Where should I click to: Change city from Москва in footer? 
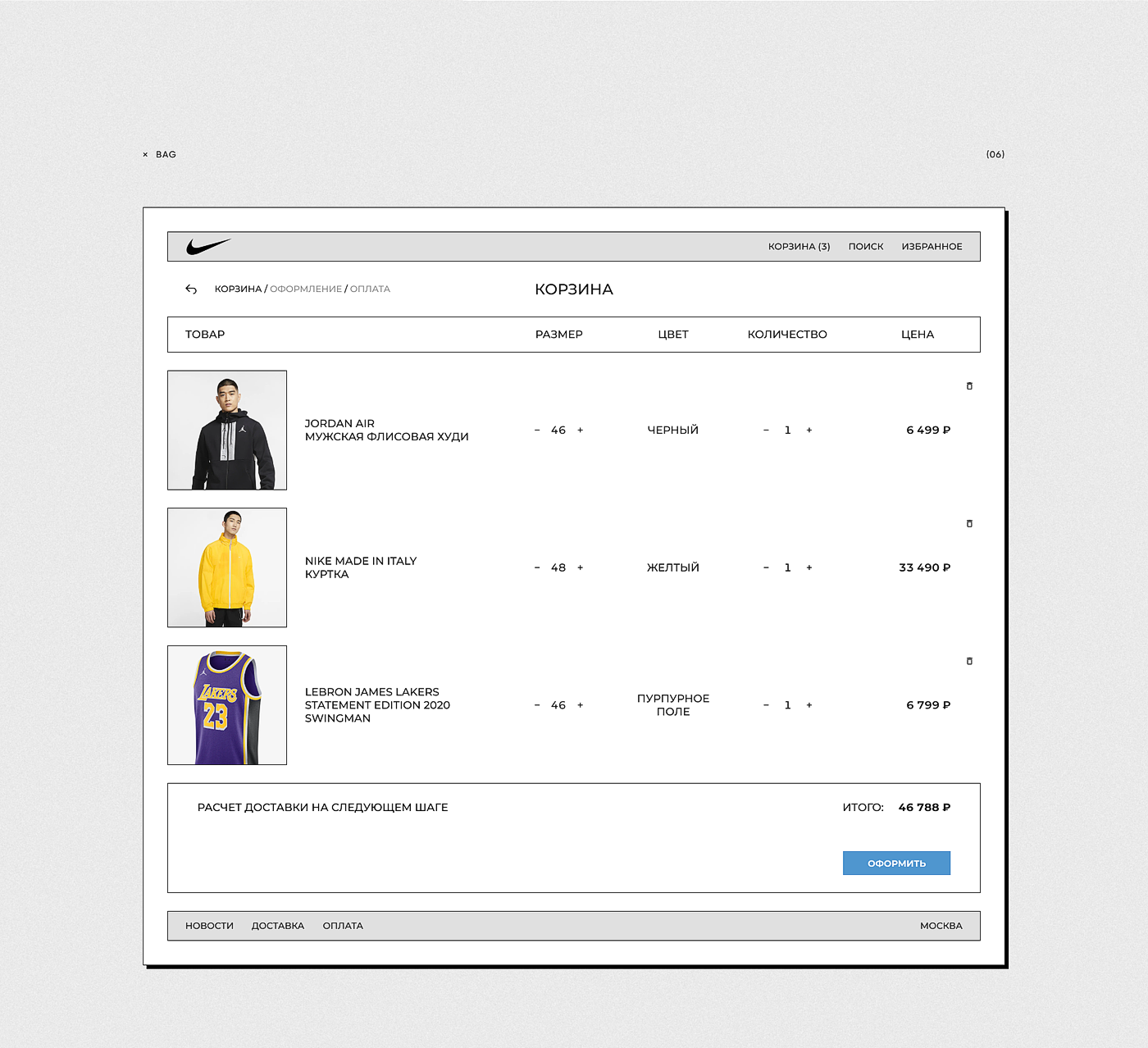coord(941,926)
